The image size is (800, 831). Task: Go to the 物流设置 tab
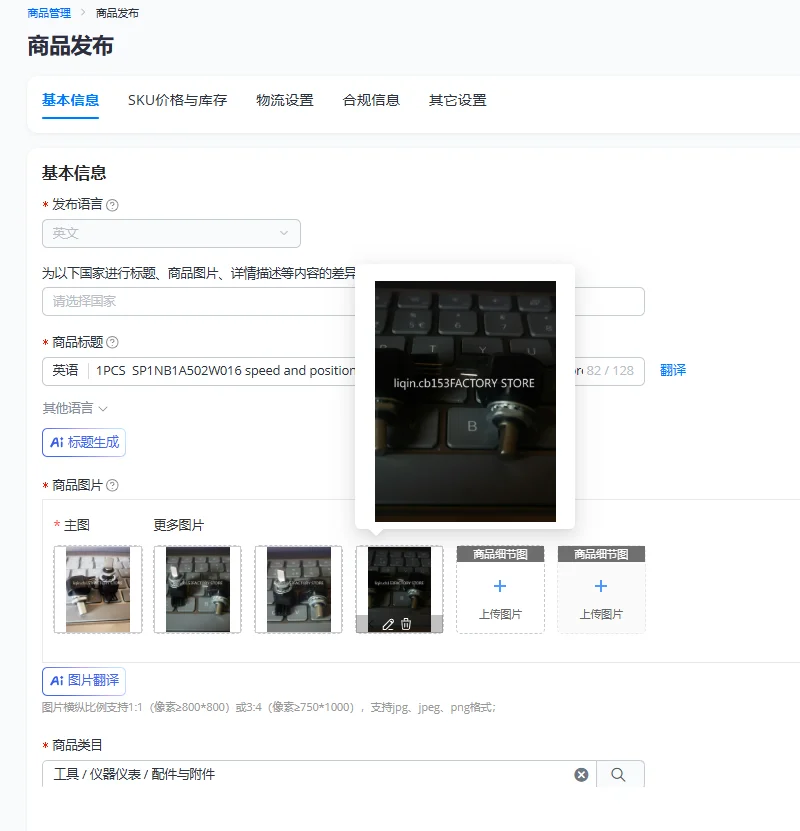pyautogui.click(x=285, y=100)
